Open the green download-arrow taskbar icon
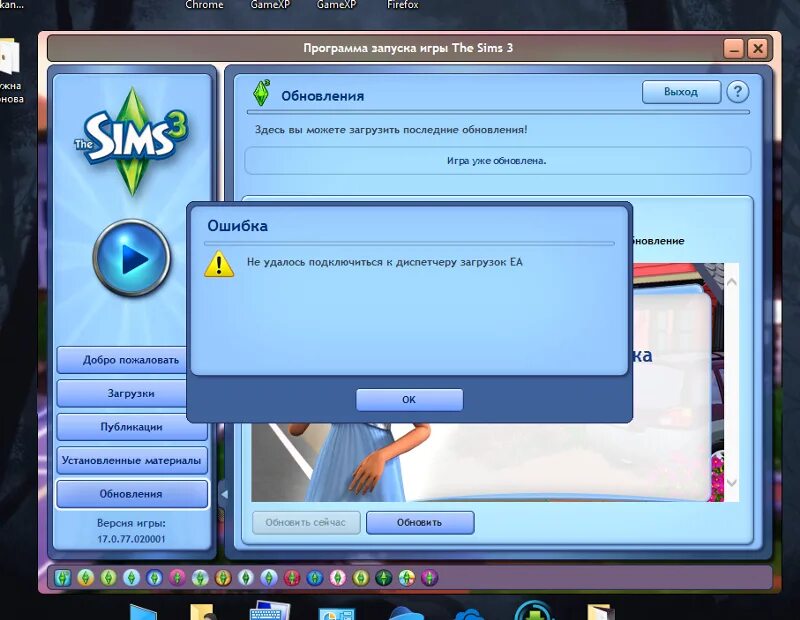This screenshot has height=620, width=800. click(x=534, y=610)
